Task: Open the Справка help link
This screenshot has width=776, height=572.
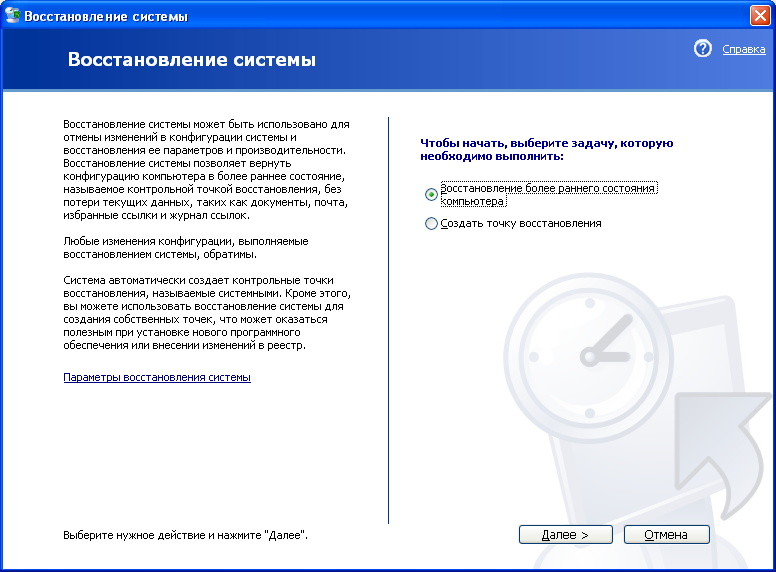Action: (x=743, y=49)
